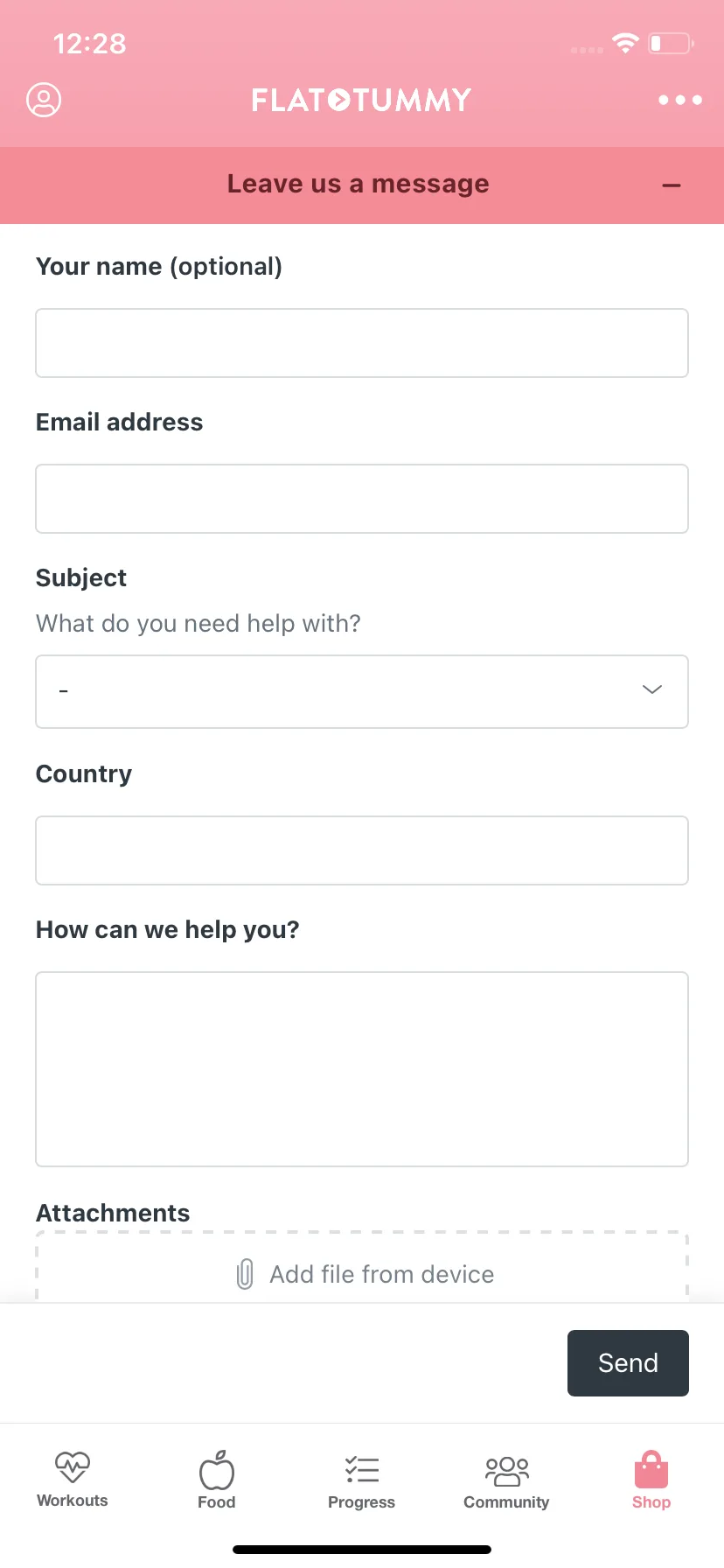Focus the Your name input field
This screenshot has width=724, height=1568.
(362, 343)
